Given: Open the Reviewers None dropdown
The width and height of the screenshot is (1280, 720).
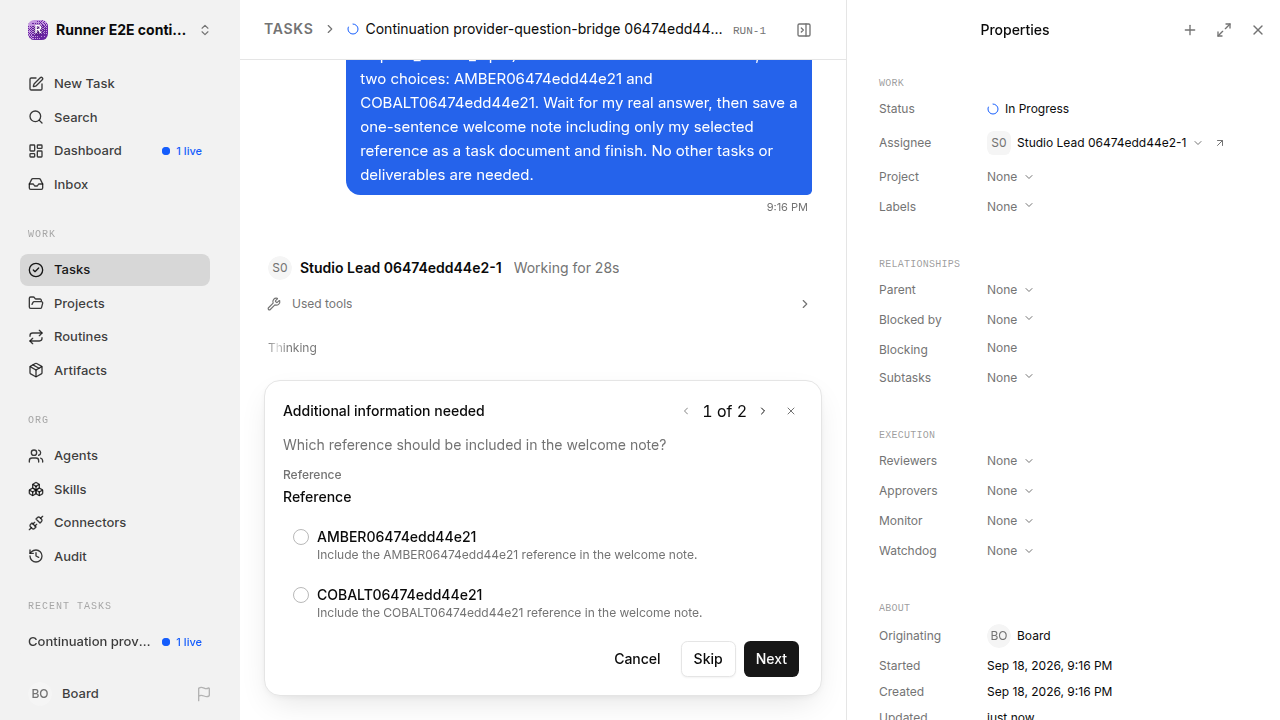Looking at the screenshot, I should click(1010, 461).
